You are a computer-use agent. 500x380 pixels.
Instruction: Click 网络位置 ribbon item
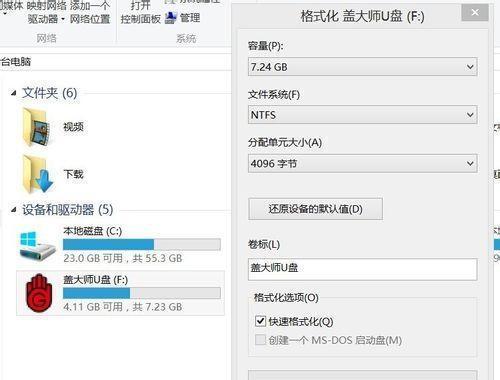tap(90, 19)
